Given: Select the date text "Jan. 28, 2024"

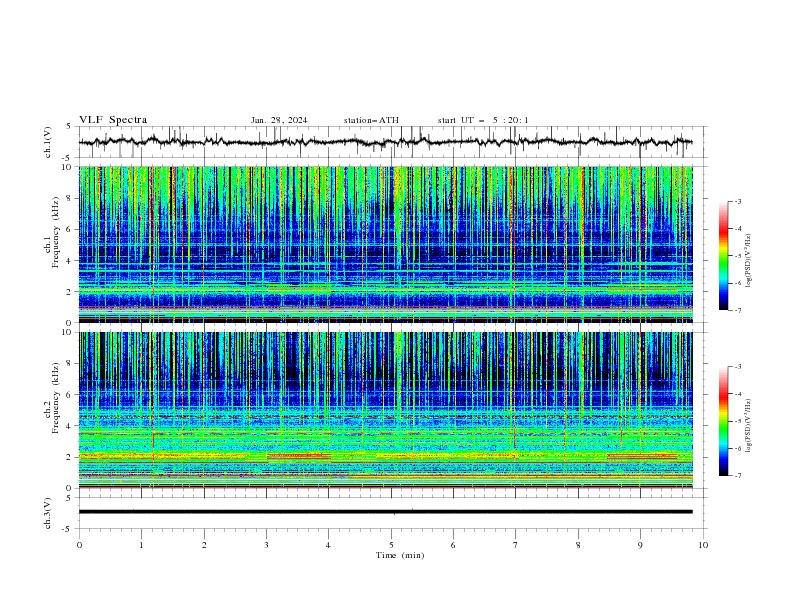Looking at the screenshot, I should [x=279, y=120].
